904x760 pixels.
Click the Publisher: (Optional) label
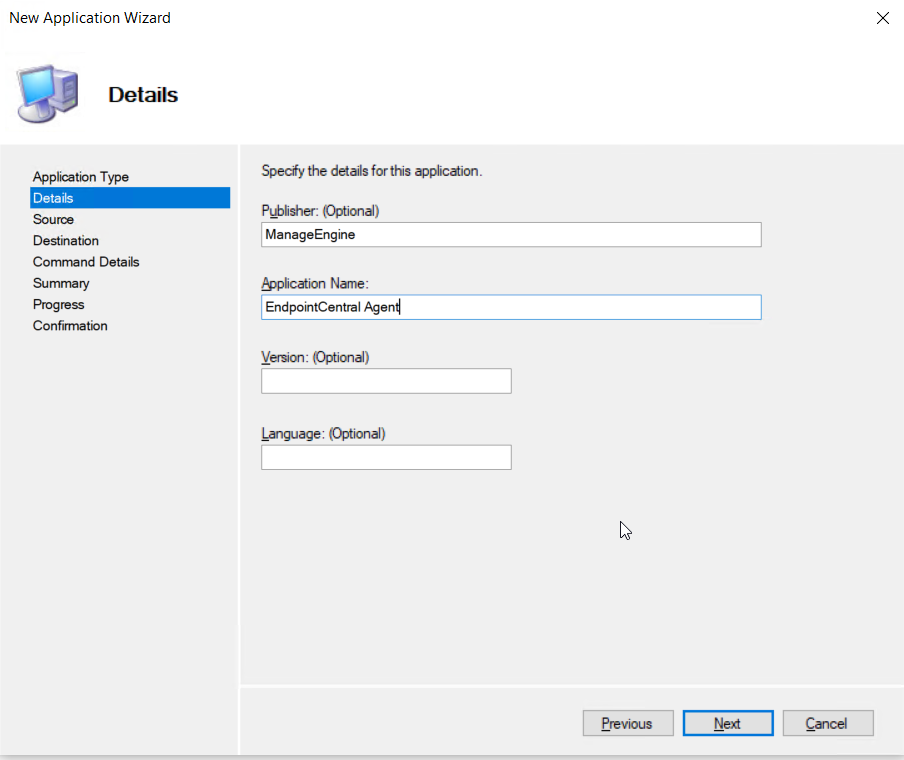pos(320,211)
